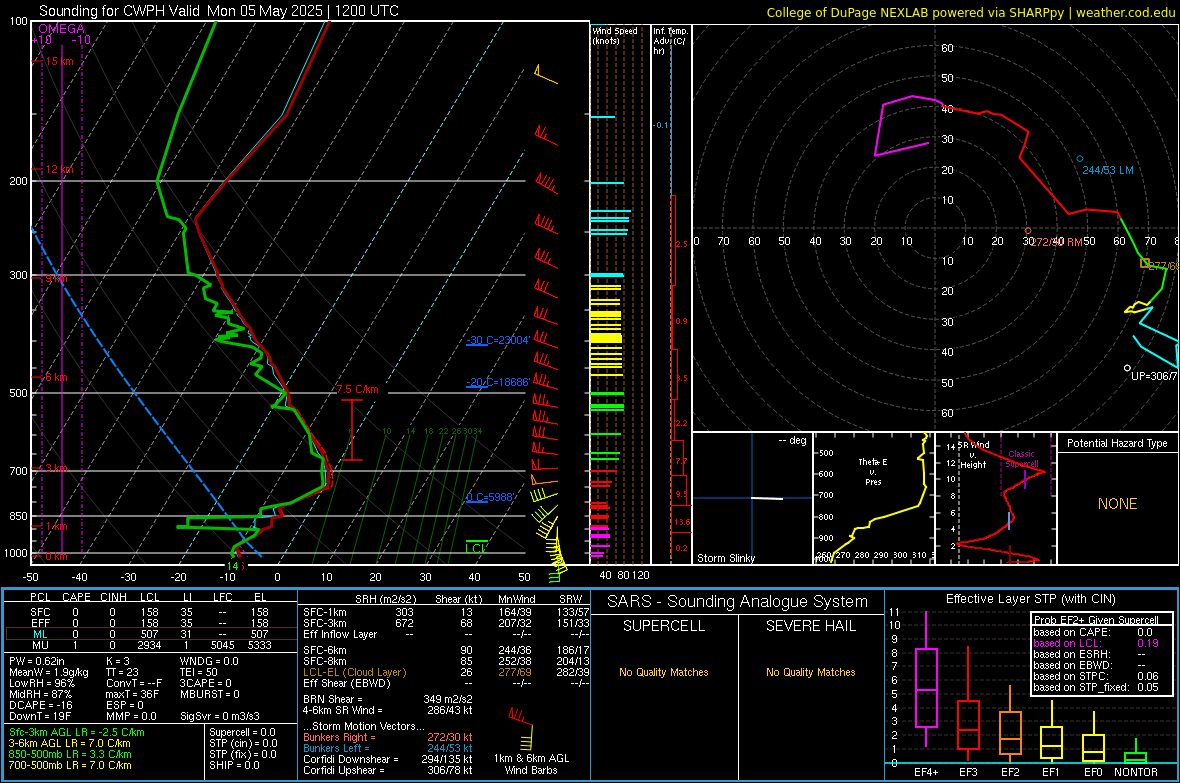This screenshot has height=783, width=1180.
Task: Click the "UP=306/7" Corfidi hodograph label
Action: tap(1154, 376)
